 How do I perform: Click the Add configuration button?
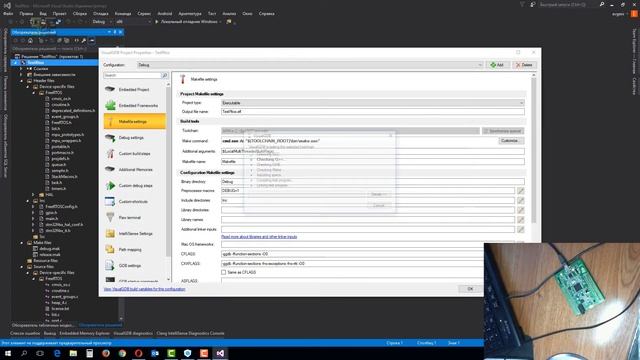[x=498, y=65]
